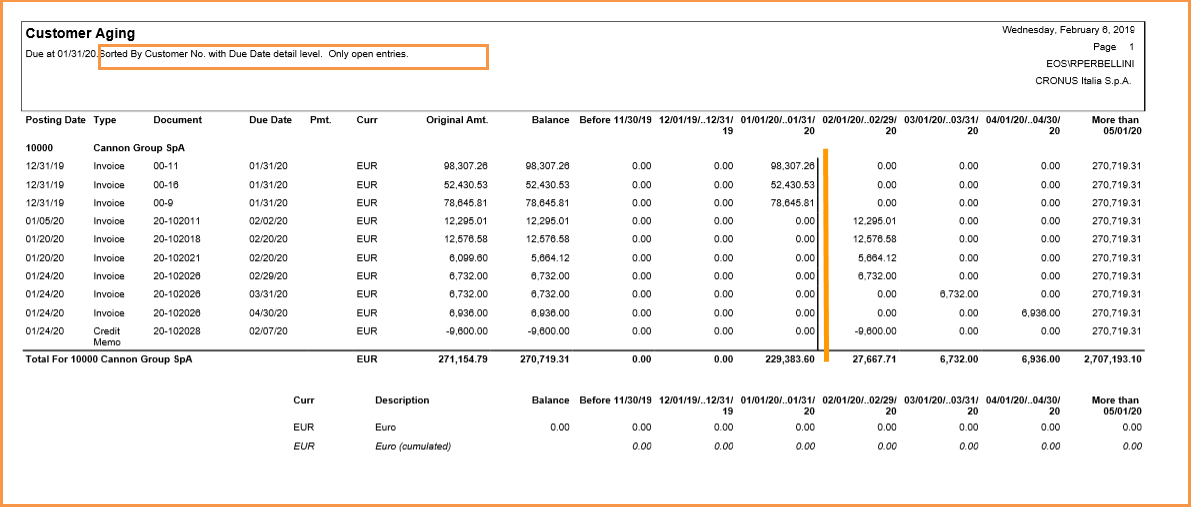The width and height of the screenshot is (1191, 507).
Task: Click the 04/30/20 due date cell
Action: (267, 313)
